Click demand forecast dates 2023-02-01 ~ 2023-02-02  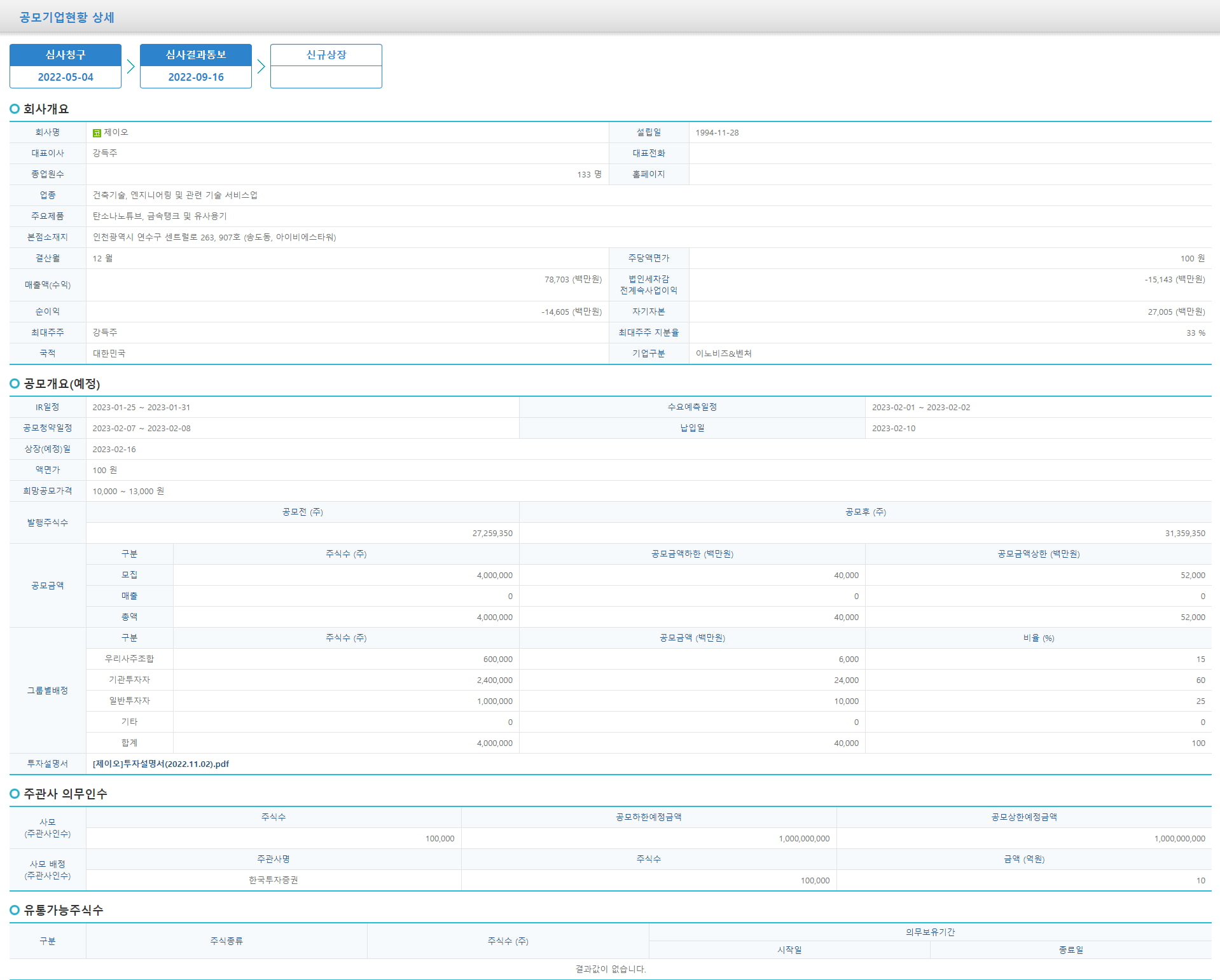tap(921, 408)
